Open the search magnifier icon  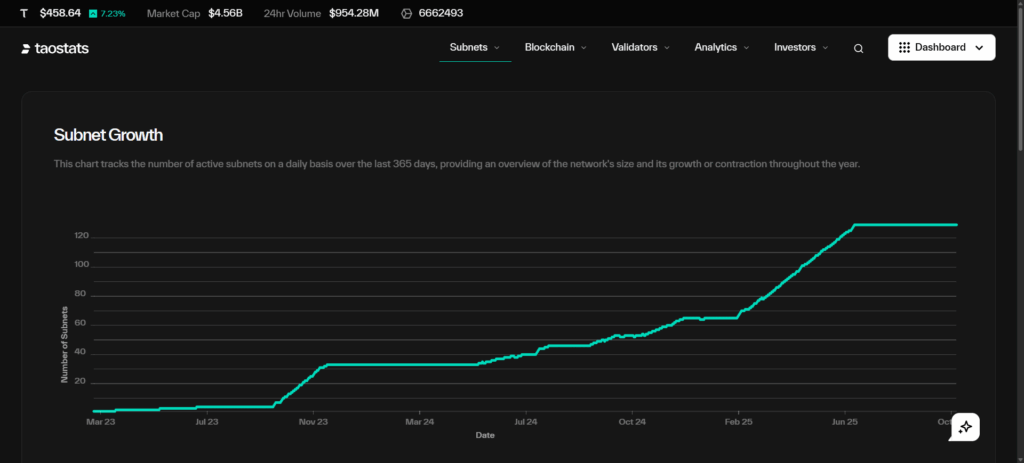(x=858, y=48)
